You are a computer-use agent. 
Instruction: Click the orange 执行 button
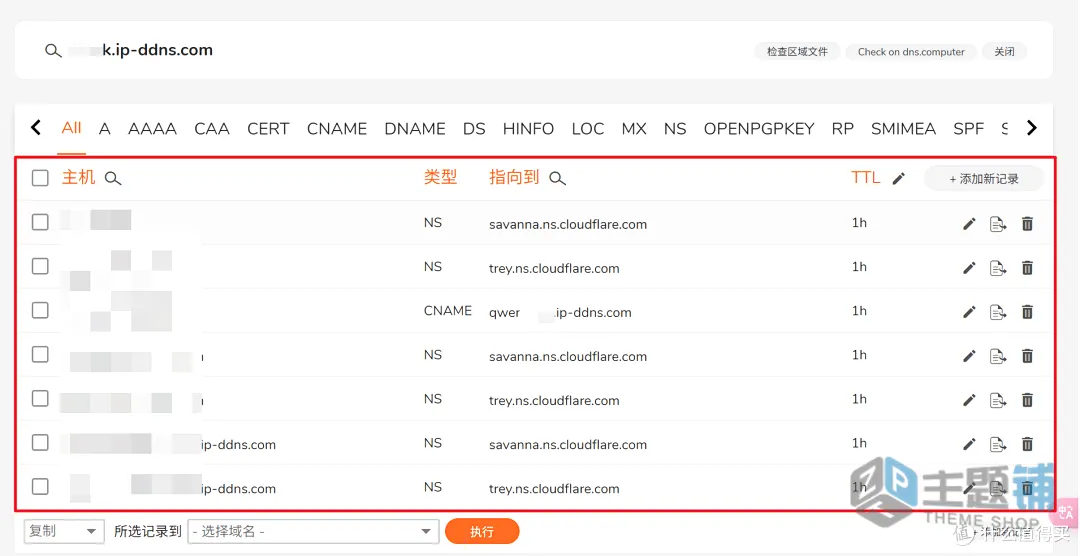tap(482, 531)
